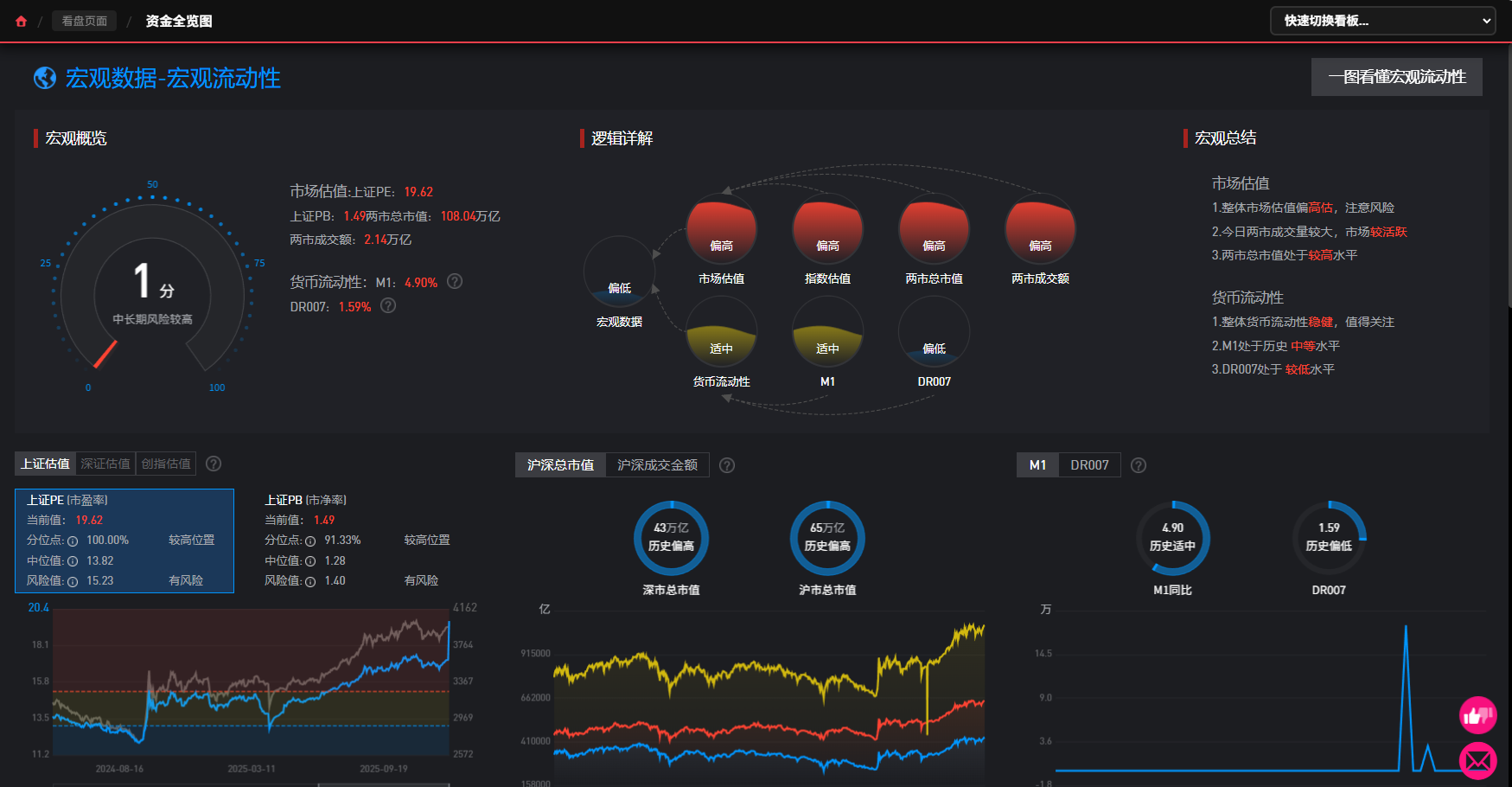Click the 深市总市值 circular gauge
This screenshot has height=787, width=1512.
(x=671, y=538)
